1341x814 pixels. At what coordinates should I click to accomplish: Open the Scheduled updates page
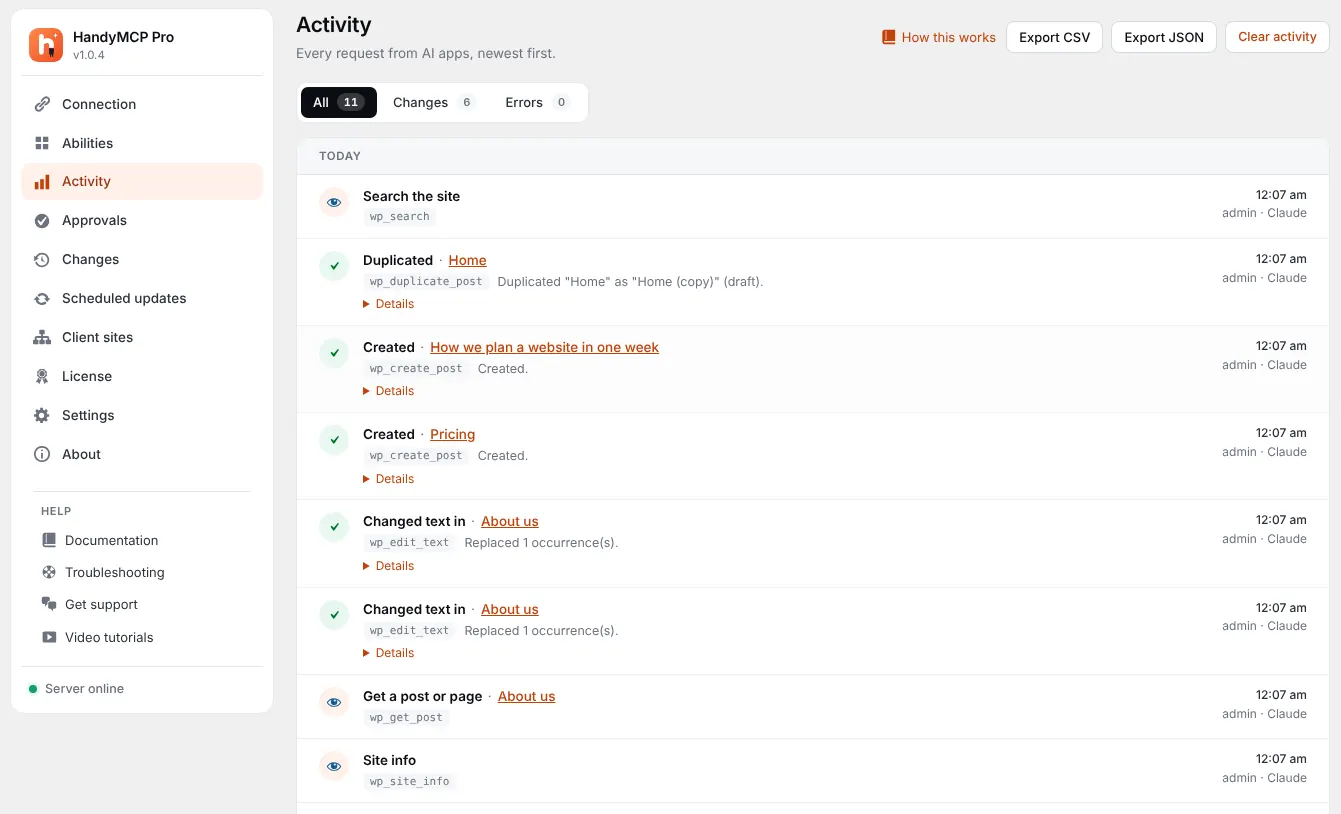pos(142,299)
